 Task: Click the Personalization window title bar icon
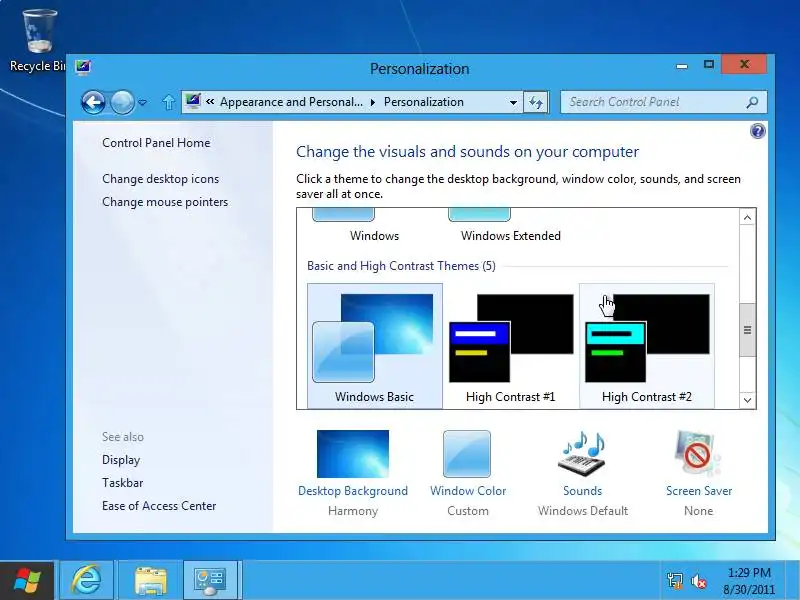[x=83, y=67]
